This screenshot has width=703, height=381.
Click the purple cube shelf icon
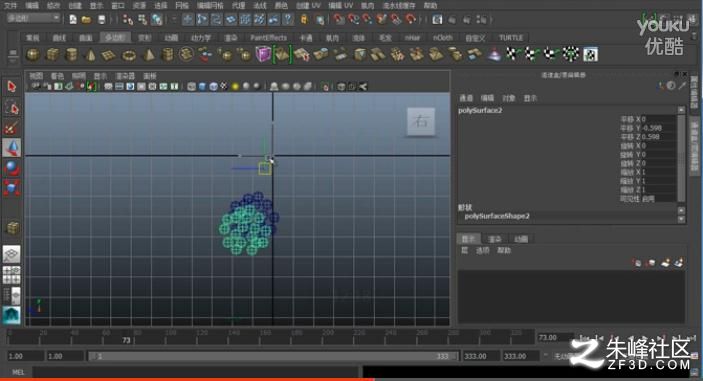(x=263, y=55)
